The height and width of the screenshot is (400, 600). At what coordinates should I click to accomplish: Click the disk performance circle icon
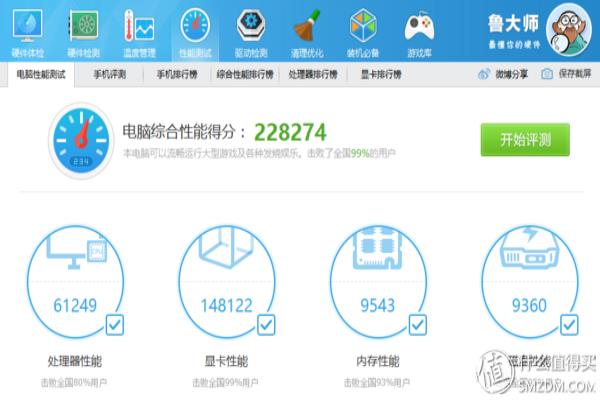(530, 282)
